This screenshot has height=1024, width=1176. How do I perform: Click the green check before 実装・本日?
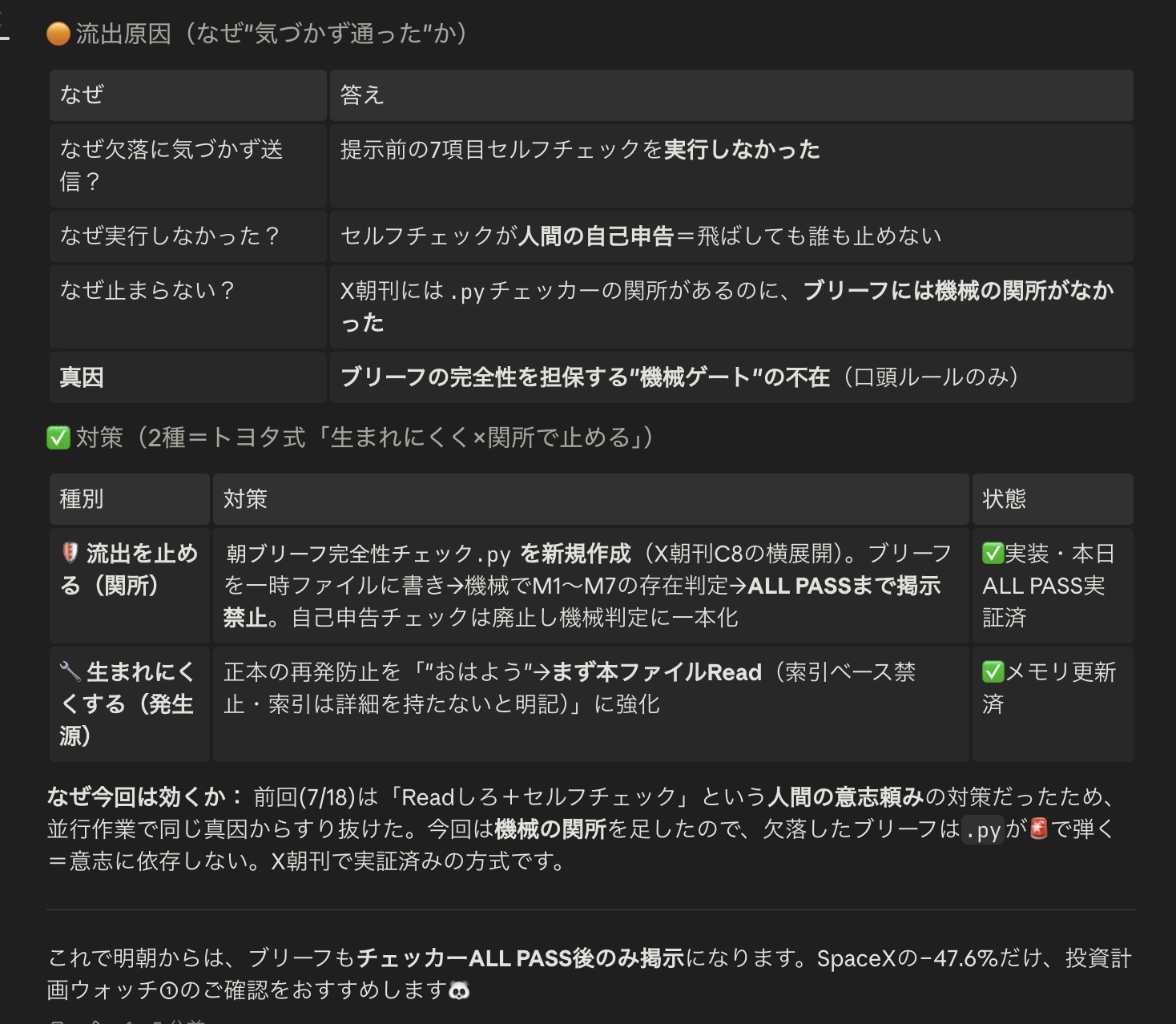[x=993, y=553]
